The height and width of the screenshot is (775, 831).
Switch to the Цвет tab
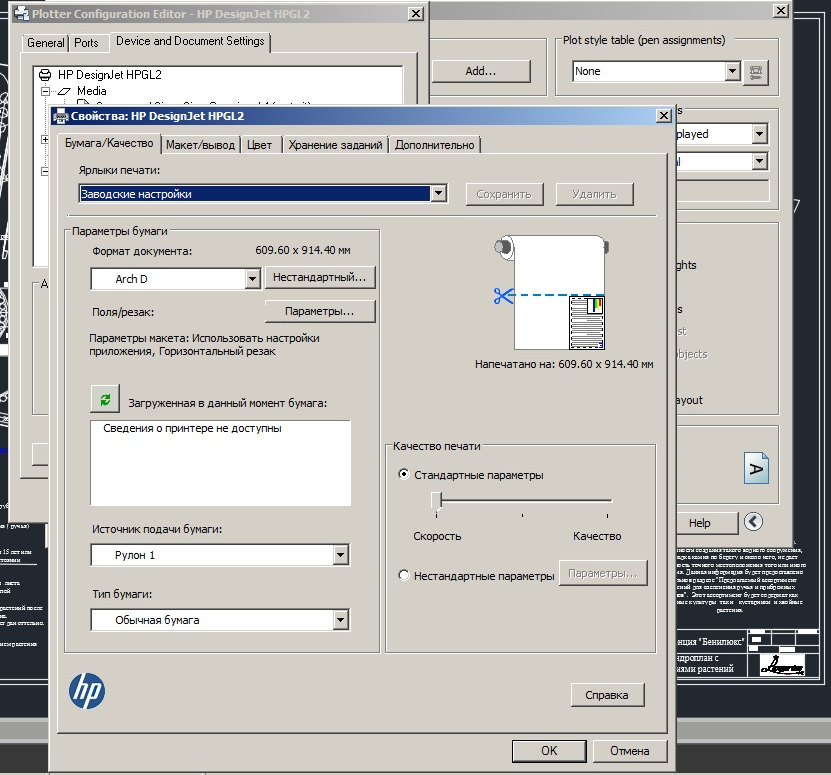259,145
